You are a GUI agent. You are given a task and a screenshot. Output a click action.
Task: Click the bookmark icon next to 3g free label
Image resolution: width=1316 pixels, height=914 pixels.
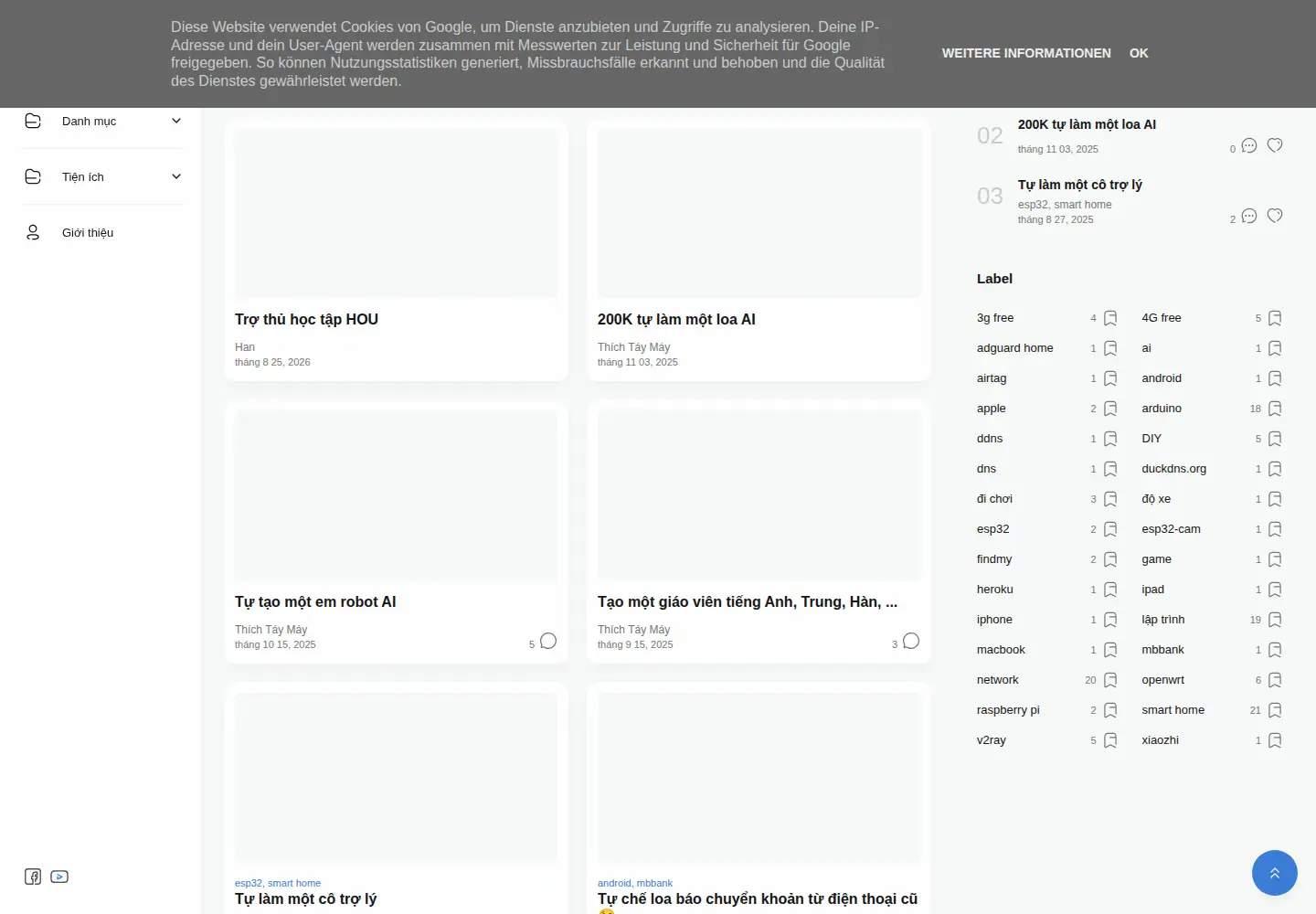coord(1110,318)
